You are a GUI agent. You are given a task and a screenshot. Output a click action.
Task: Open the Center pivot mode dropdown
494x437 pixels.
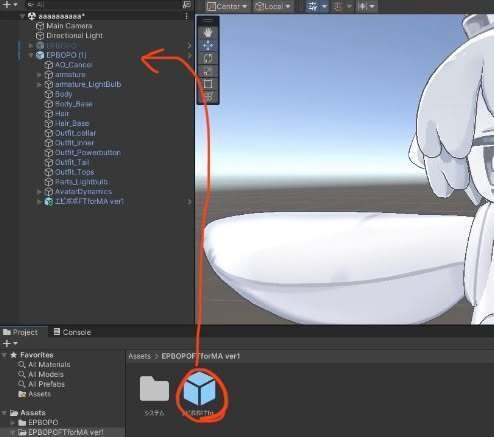[227, 6]
